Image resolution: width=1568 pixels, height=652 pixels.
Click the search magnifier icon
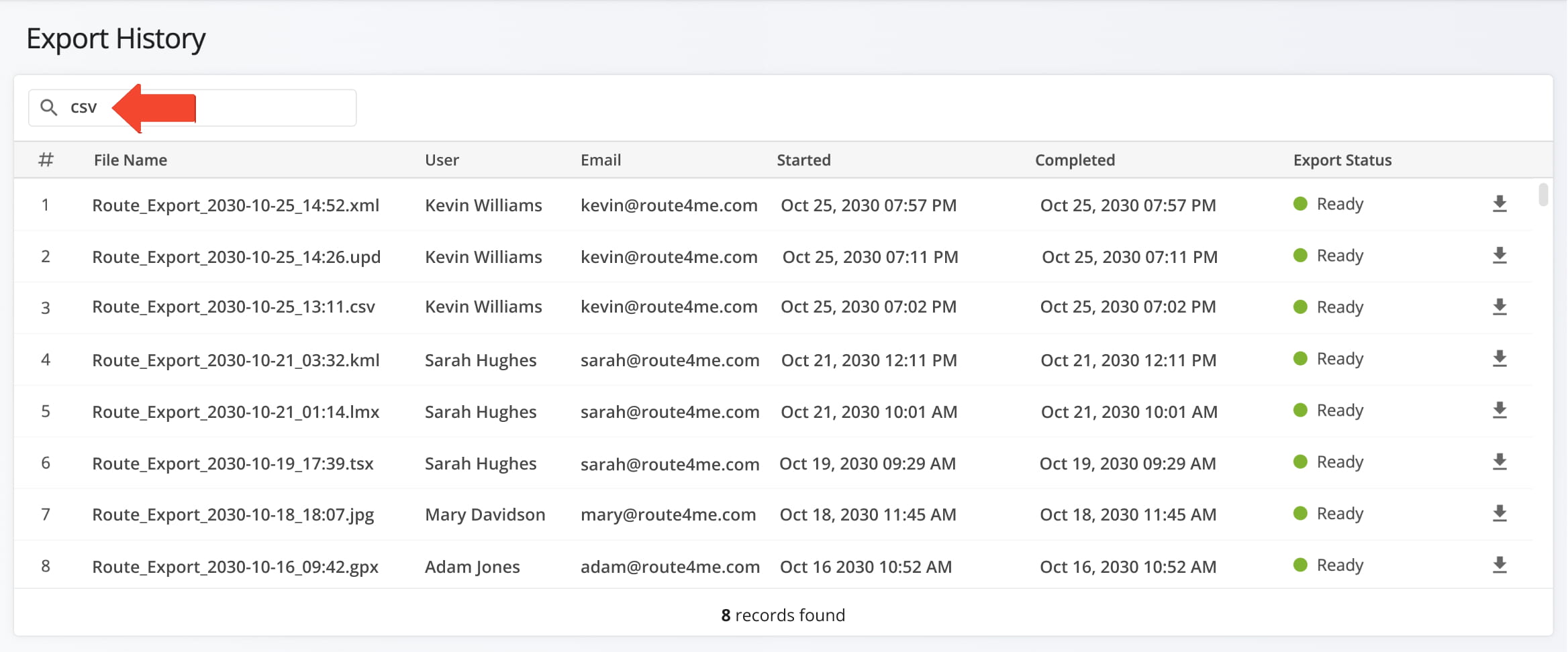48,107
